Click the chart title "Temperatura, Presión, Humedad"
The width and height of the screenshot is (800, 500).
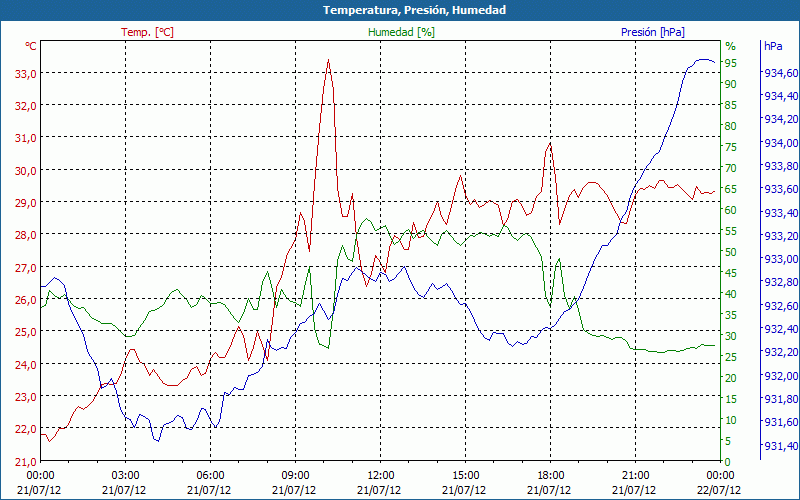[414, 10]
